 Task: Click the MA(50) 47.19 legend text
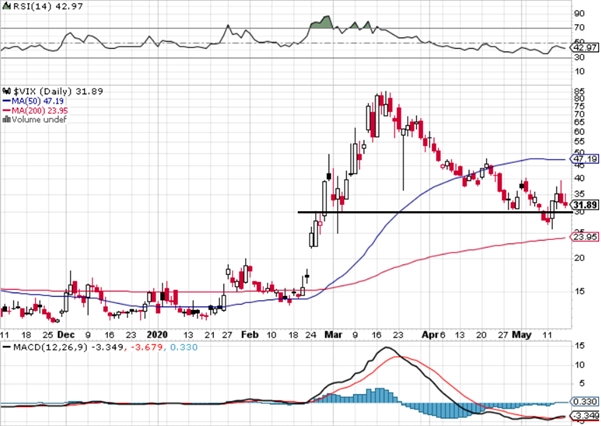point(38,101)
